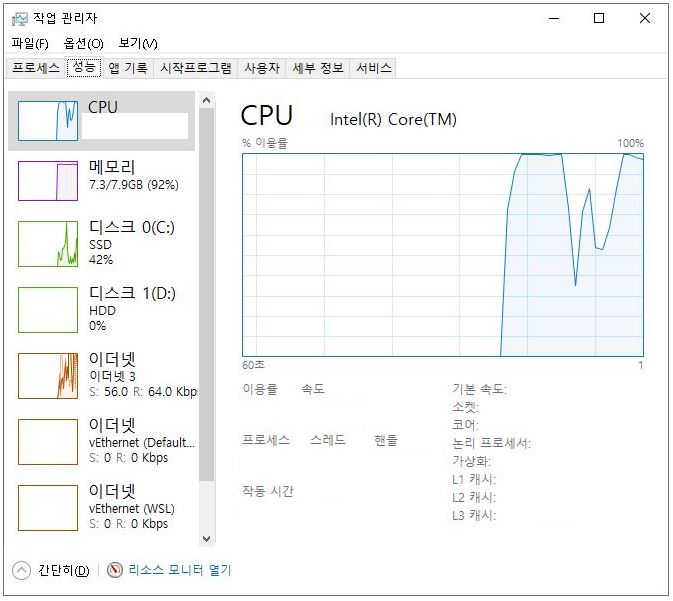Select the vEthernet (WSL) graph thumbnail
Screen dimensions: 673x601
pos(48,508)
